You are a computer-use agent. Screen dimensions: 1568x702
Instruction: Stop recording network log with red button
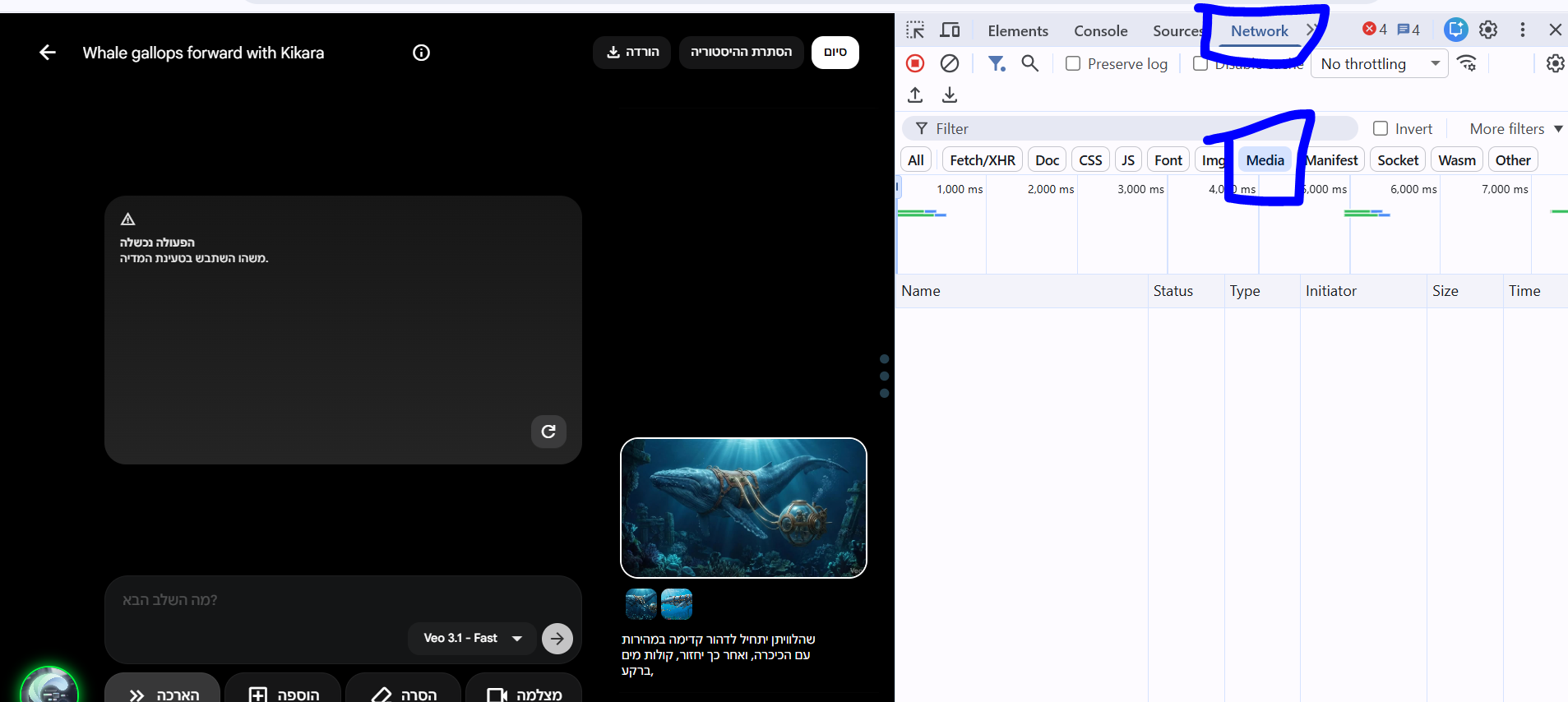[915, 63]
